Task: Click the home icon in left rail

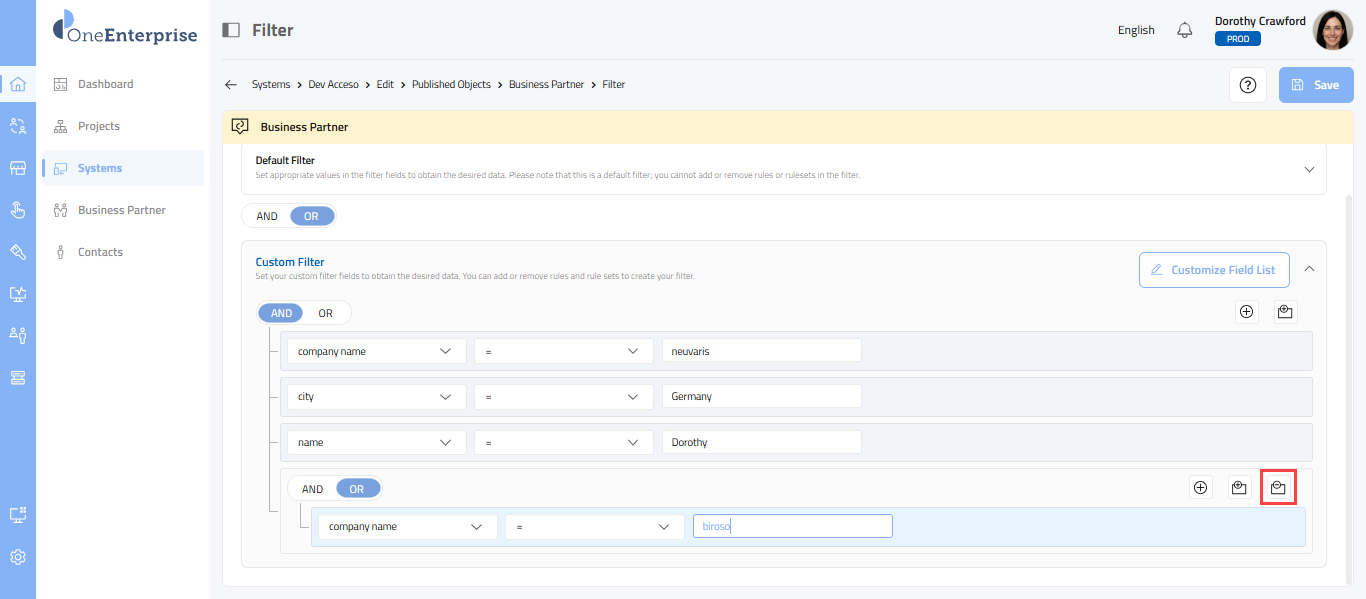Action: [18, 84]
